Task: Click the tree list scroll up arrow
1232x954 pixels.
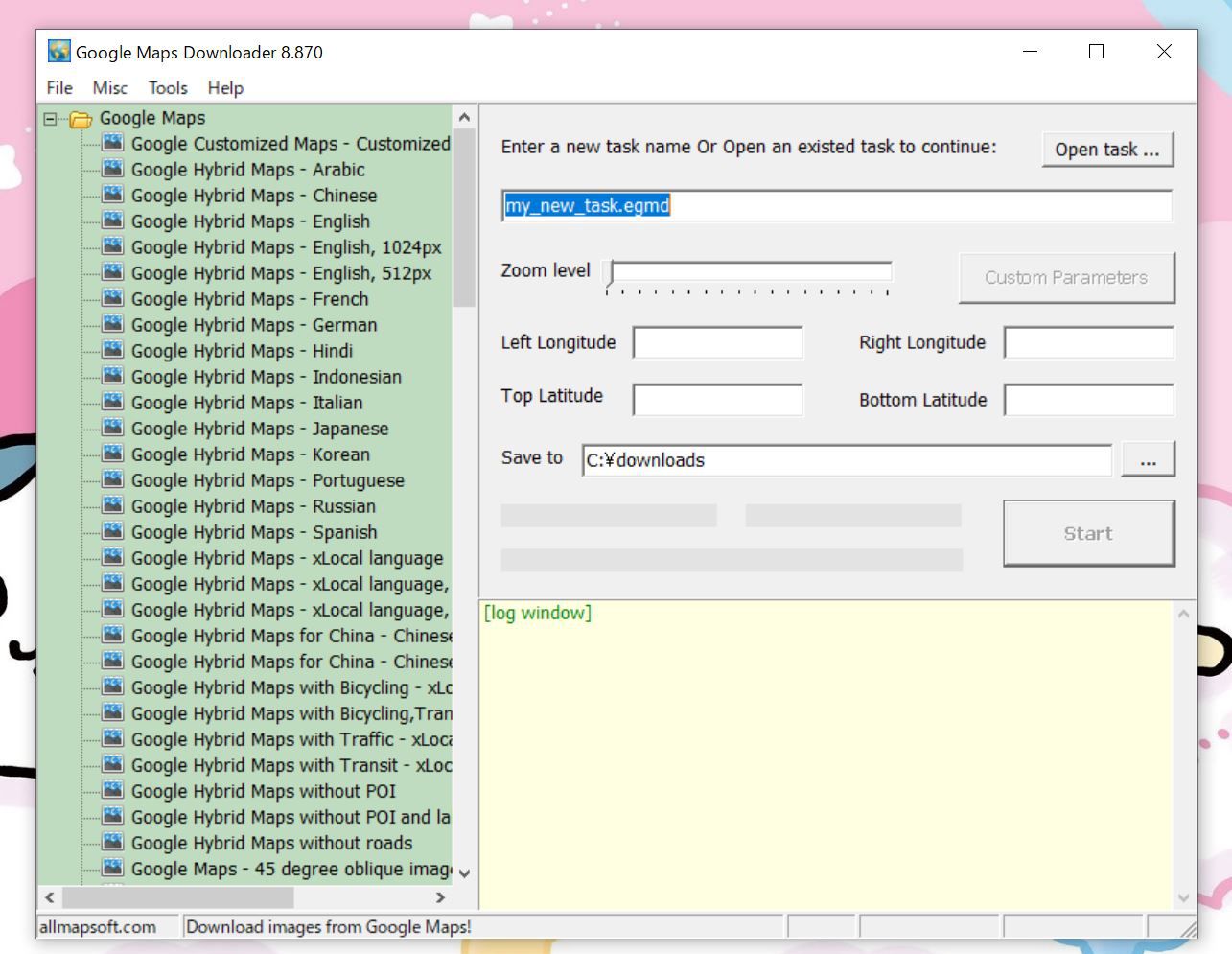Action: click(x=464, y=117)
